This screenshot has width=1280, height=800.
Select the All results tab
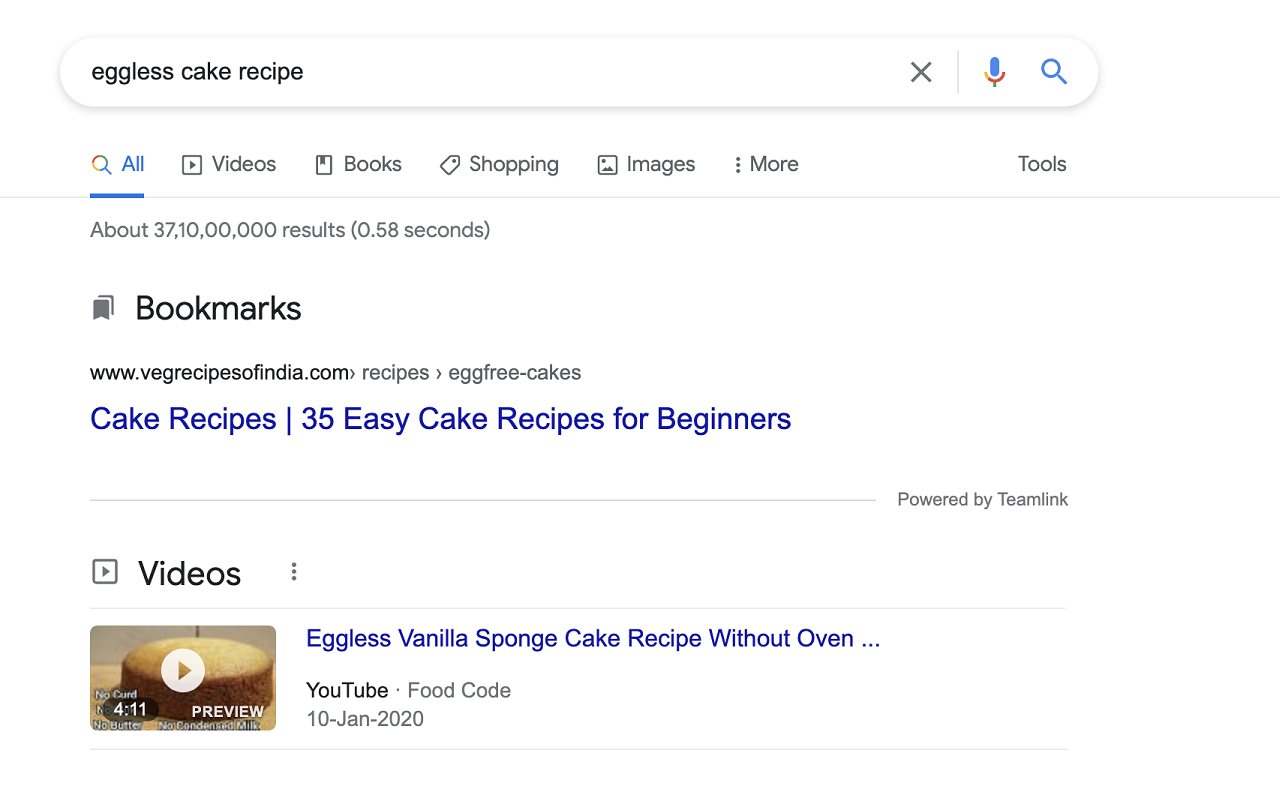tap(118, 165)
